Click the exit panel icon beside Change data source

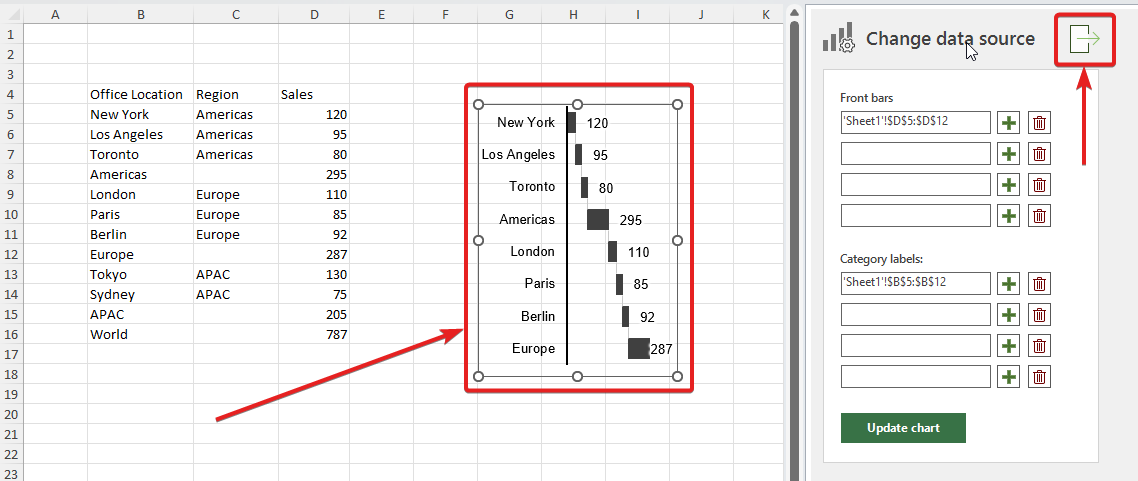pos(1084,39)
